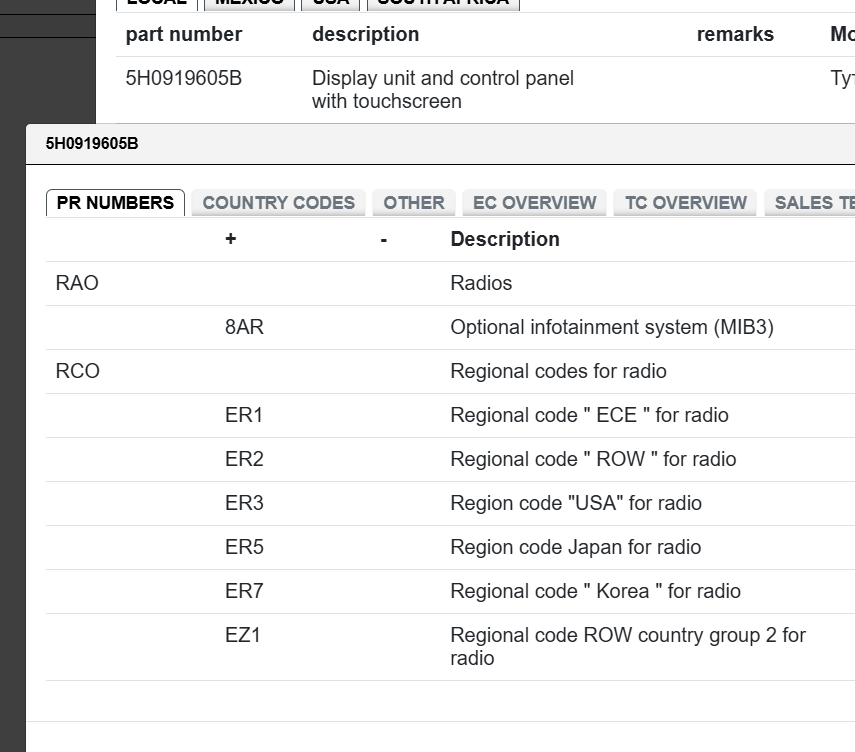The width and height of the screenshot is (855, 752).
Task: Switch to the PR NUMBERS tab
Action: point(115,203)
